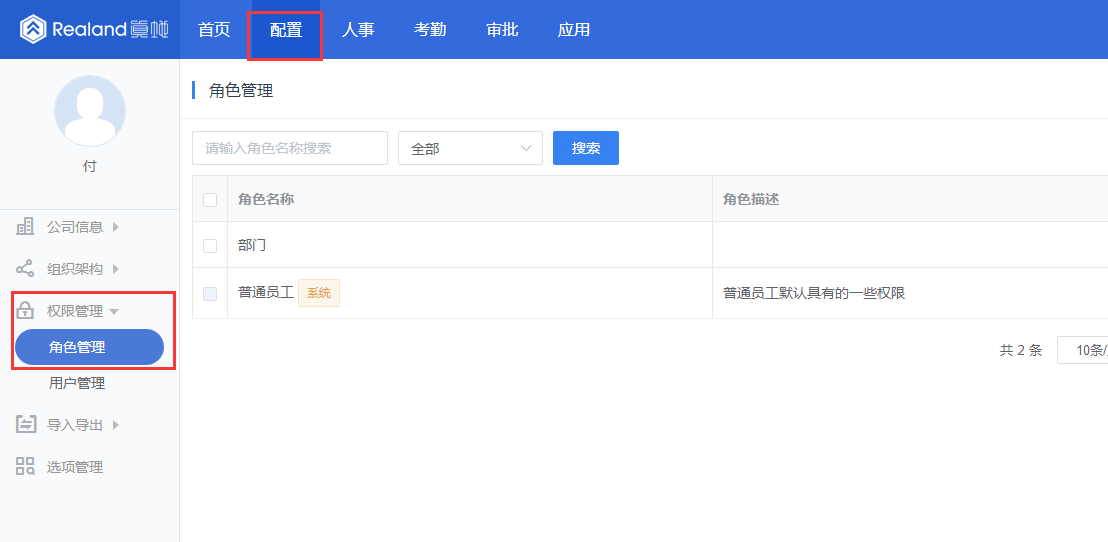Open 用户管理 in the sidebar
Image resolution: width=1108 pixels, height=542 pixels.
[77, 384]
